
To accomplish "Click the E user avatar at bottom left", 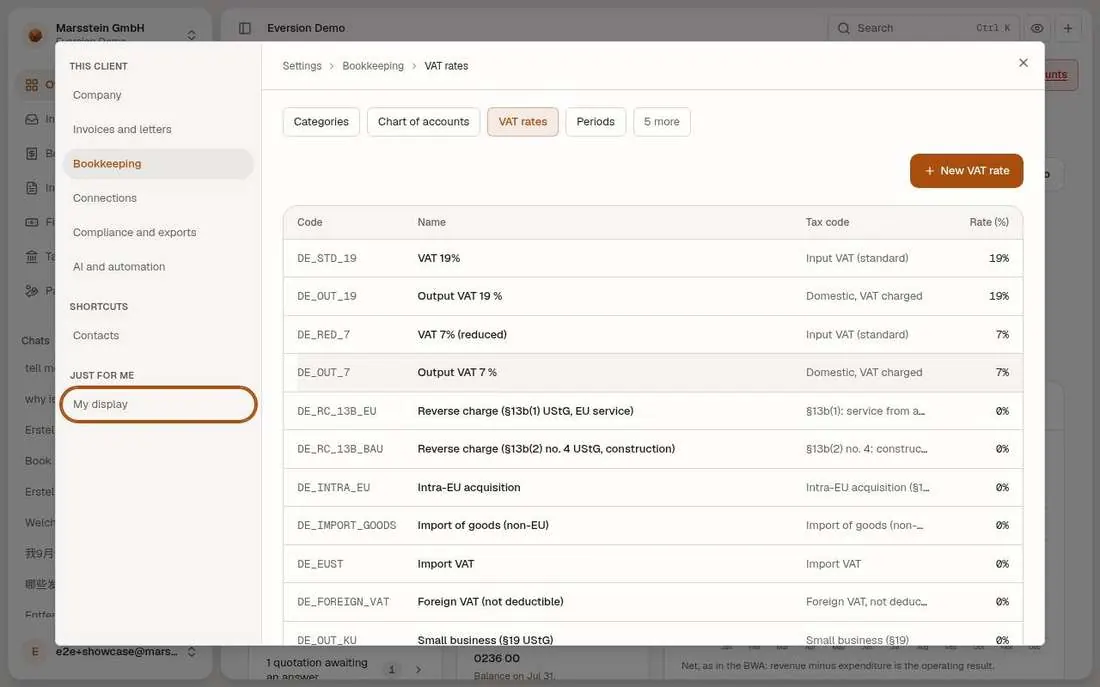I will 35,652.
